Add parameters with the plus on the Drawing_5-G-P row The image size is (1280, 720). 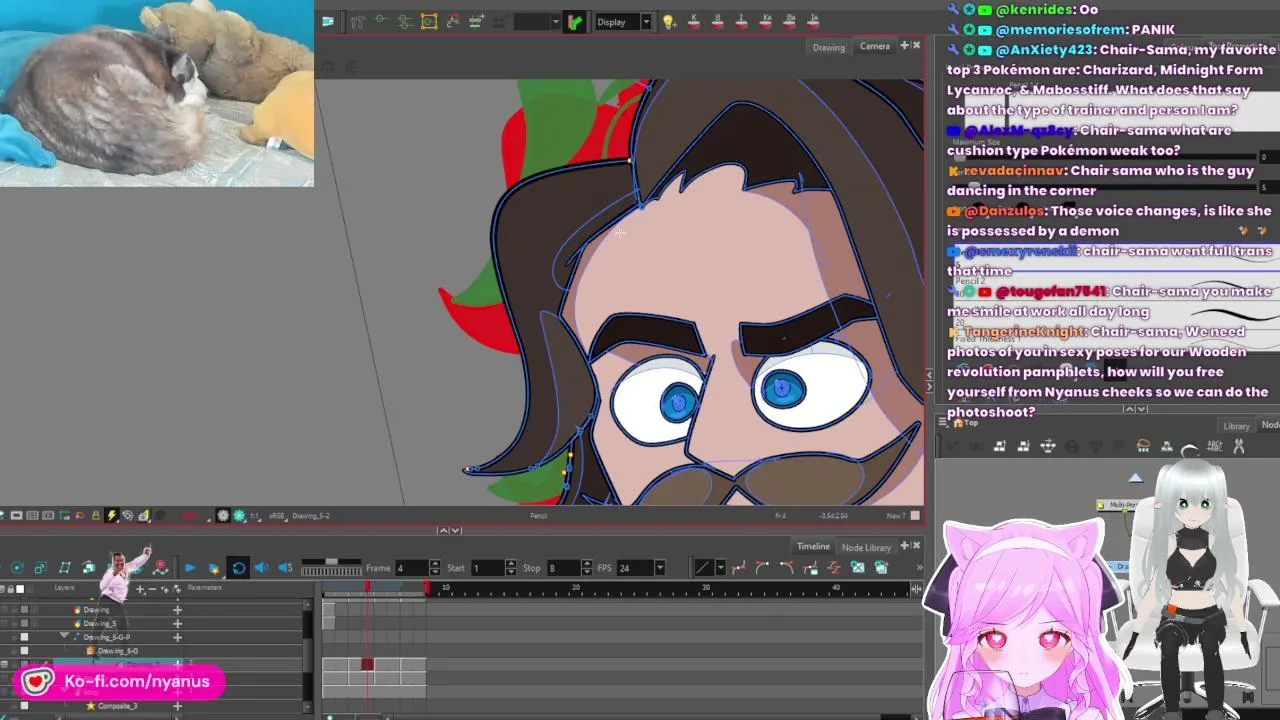[x=177, y=637]
